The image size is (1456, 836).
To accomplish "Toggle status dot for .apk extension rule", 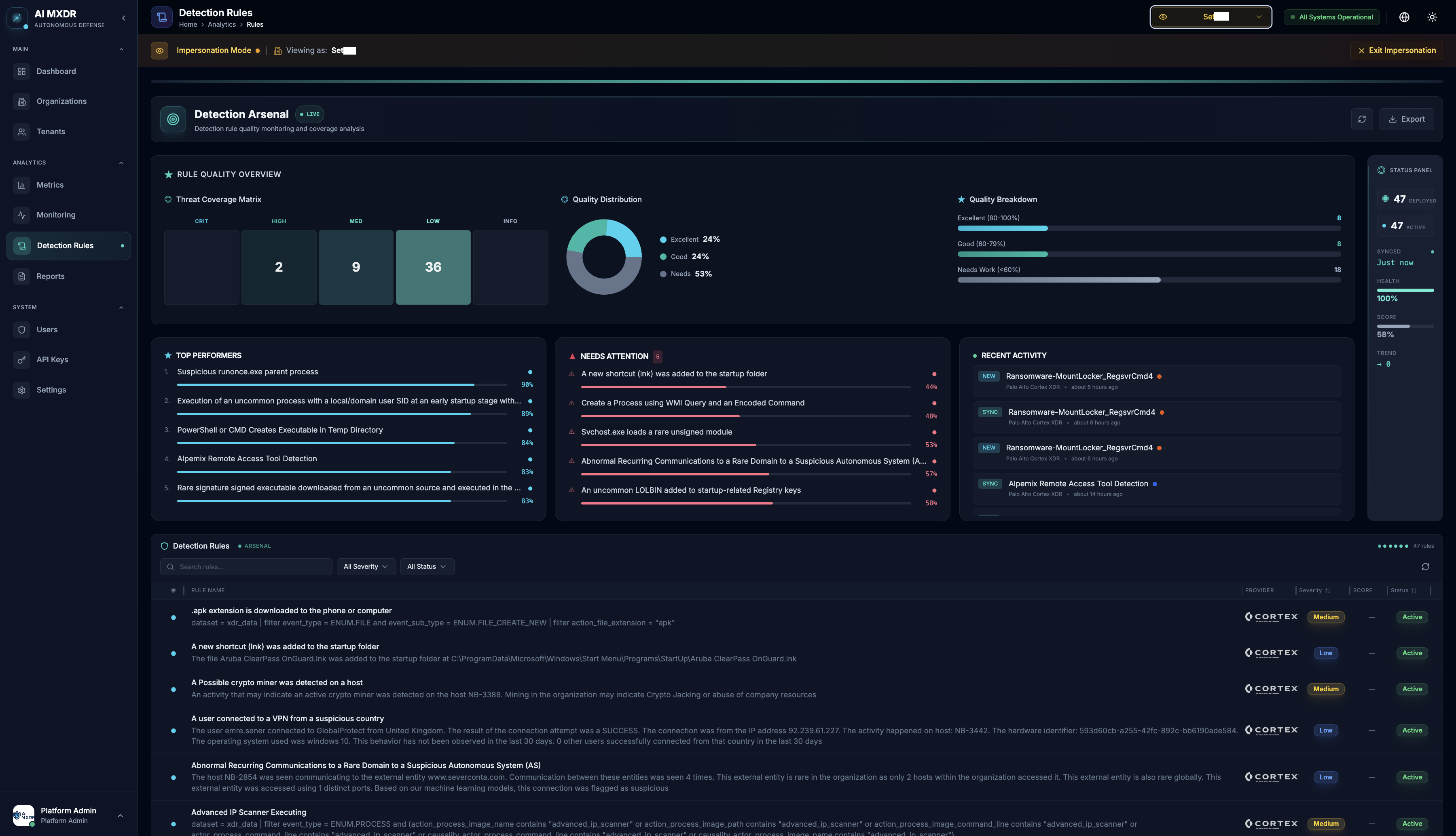I will click(x=174, y=617).
